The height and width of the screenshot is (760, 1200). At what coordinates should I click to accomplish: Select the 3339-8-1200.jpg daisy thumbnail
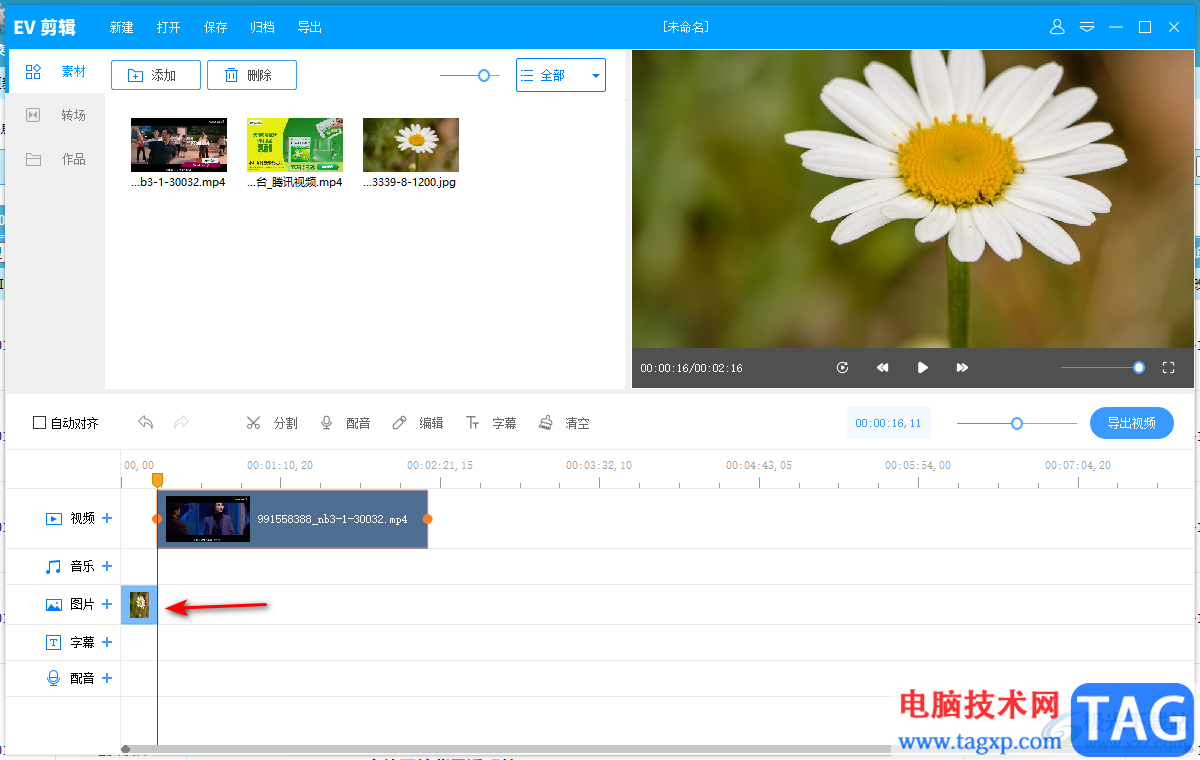411,145
